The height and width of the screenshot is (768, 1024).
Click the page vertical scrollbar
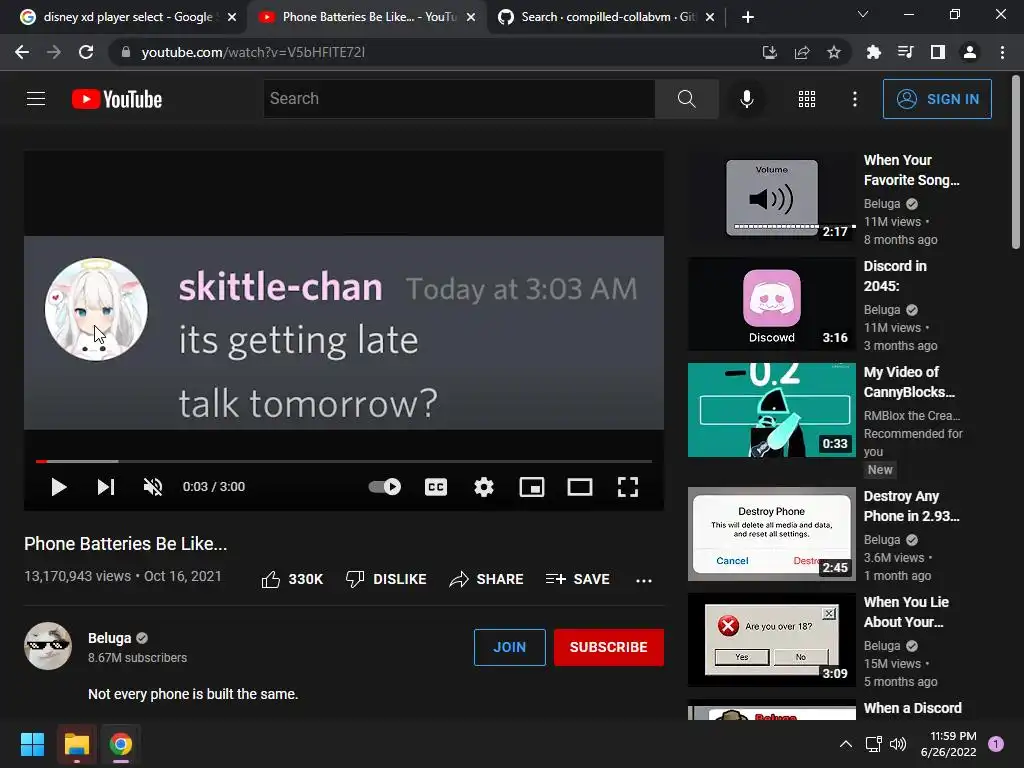tap(1016, 162)
